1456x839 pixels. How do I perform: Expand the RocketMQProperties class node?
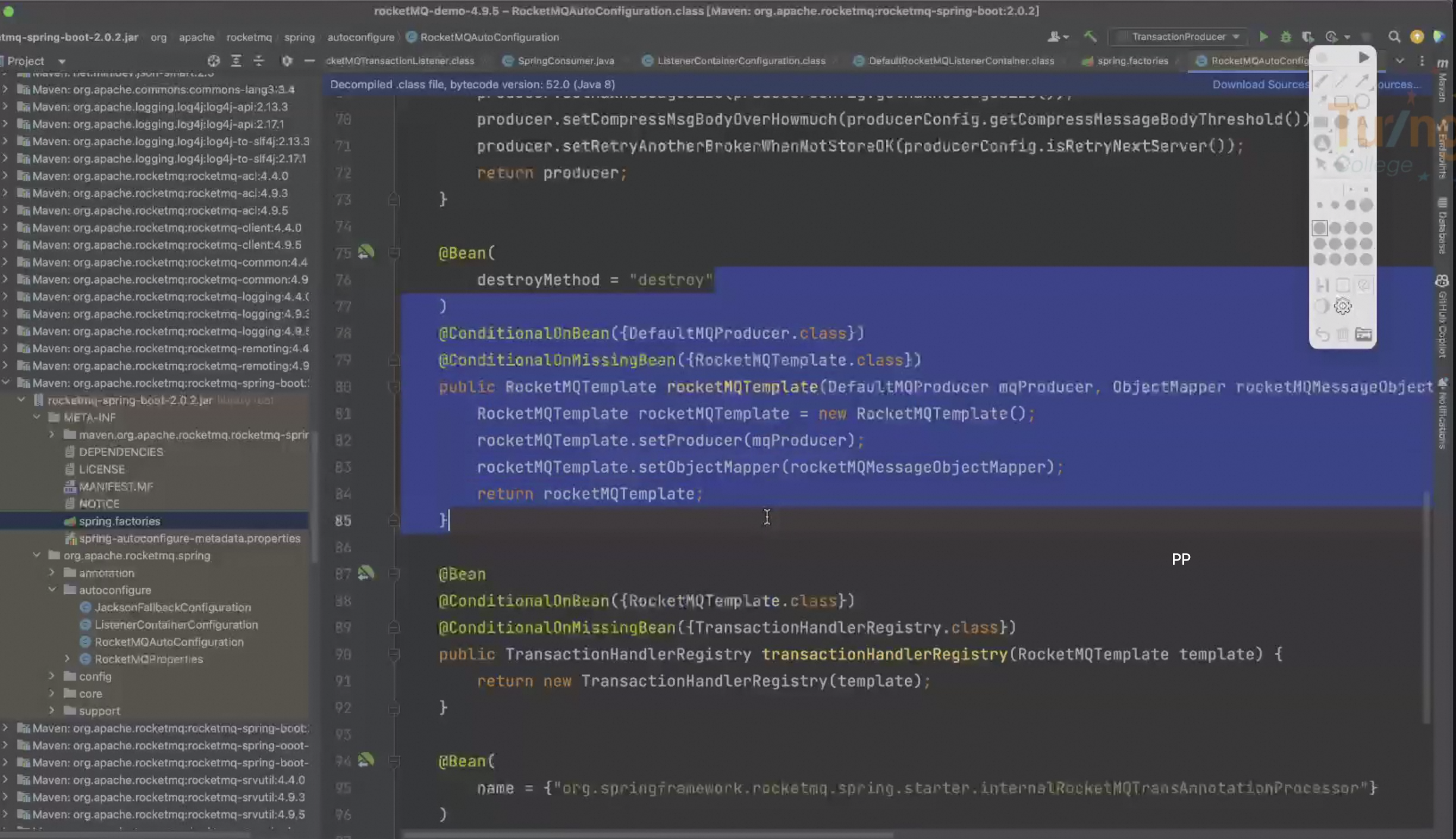pyautogui.click(x=67, y=659)
